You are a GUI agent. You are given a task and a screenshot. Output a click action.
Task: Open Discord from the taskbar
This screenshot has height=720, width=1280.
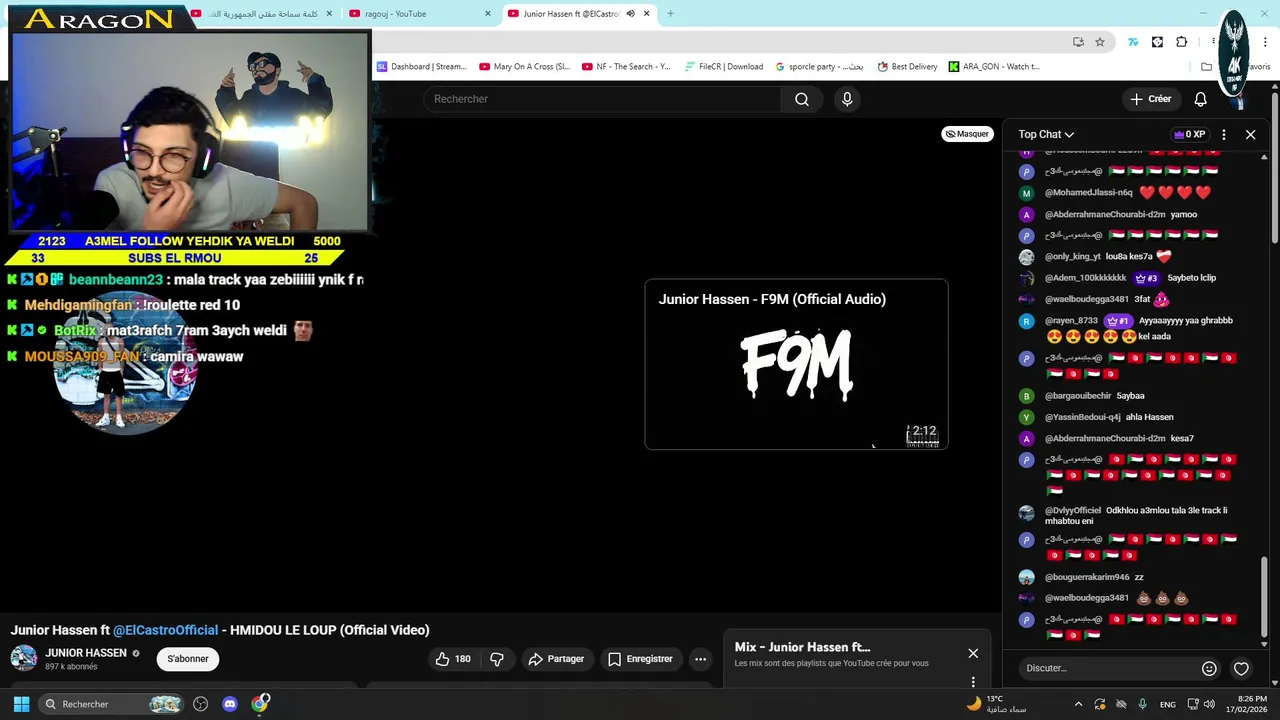pos(230,704)
